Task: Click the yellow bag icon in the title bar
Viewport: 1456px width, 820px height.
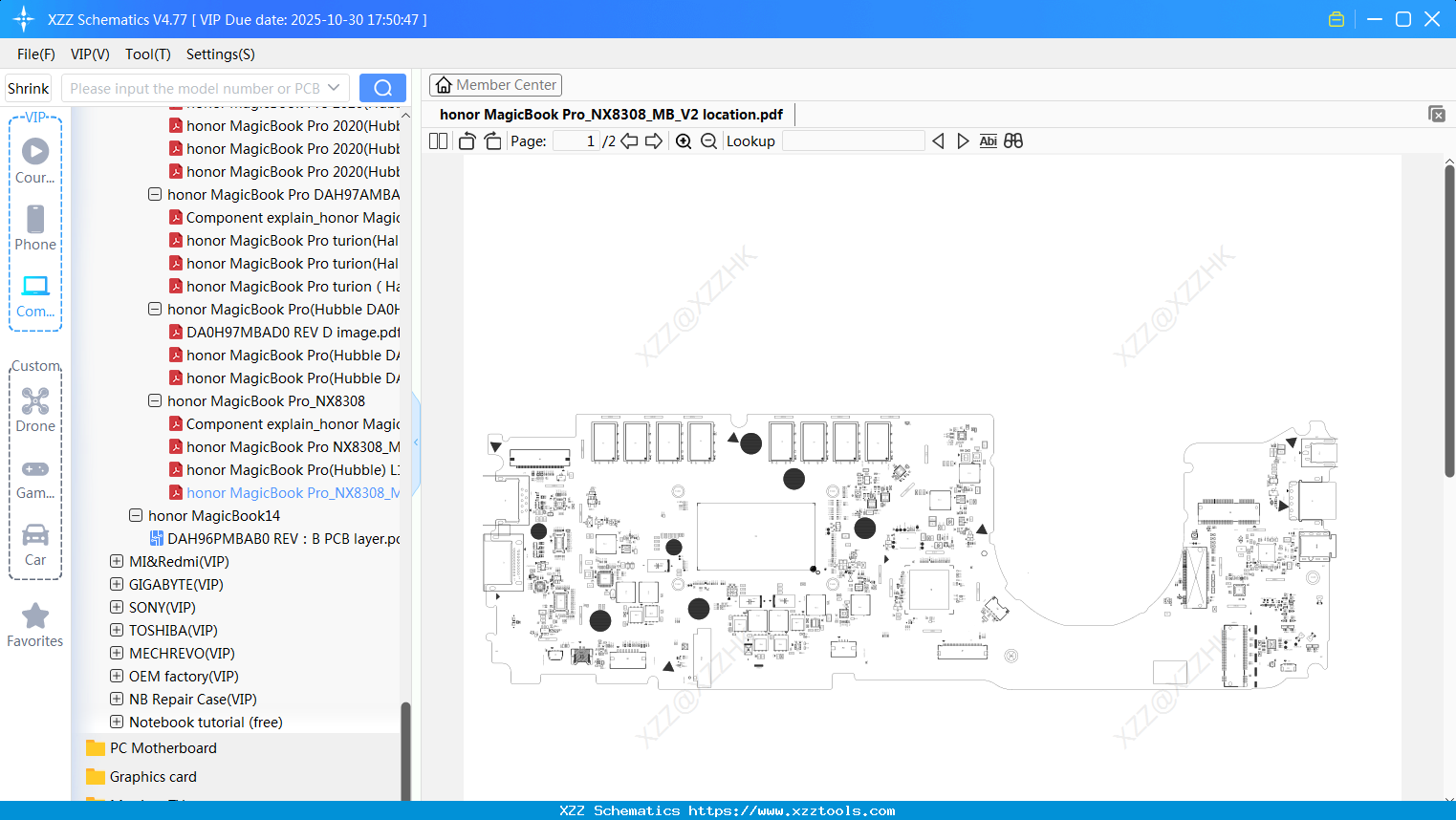Action: (x=1336, y=19)
